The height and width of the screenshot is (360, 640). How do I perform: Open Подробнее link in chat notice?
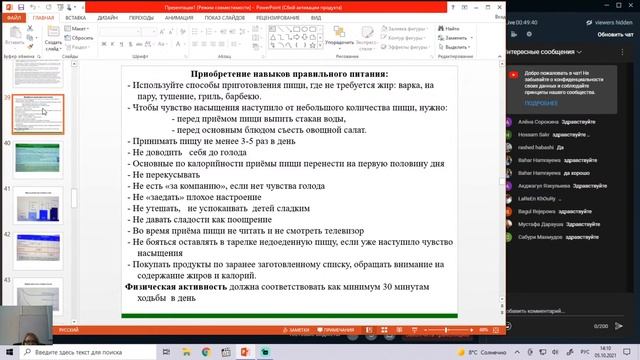pyautogui.click(x=541, y=103)
